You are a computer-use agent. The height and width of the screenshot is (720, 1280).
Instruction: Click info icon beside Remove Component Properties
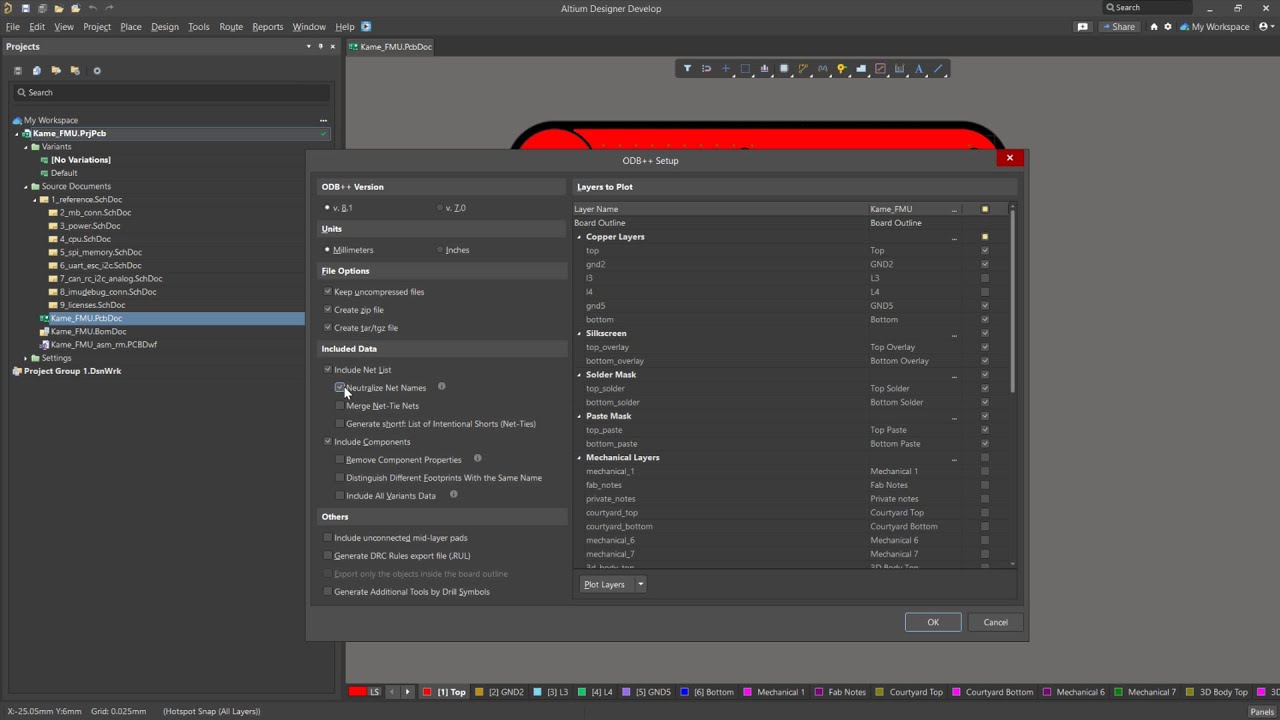click(477, 459)
